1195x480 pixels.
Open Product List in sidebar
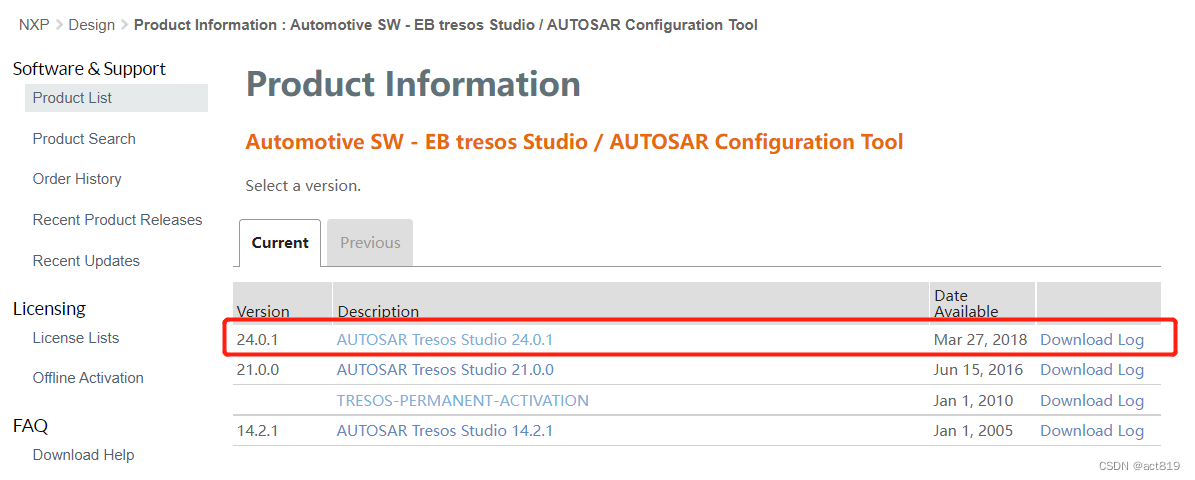(x=72, y=98)
